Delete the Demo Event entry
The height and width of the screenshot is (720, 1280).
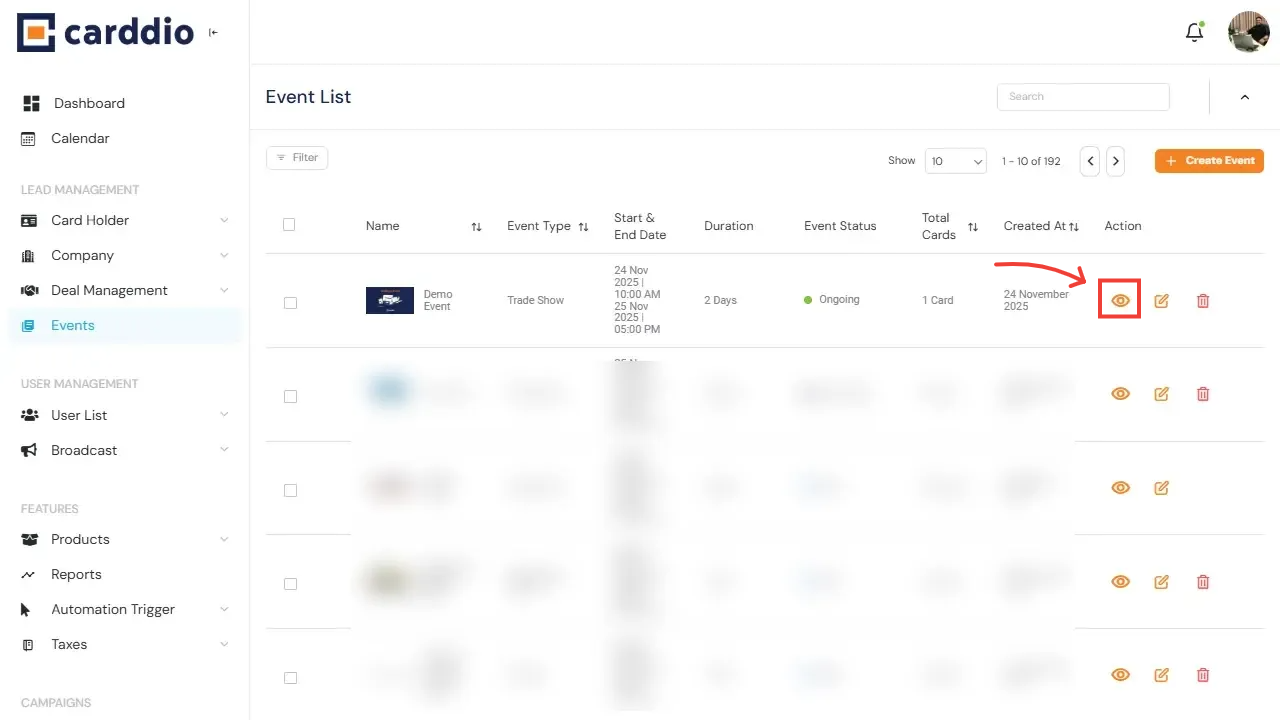pyautogui.click(x=1203, y=301)
